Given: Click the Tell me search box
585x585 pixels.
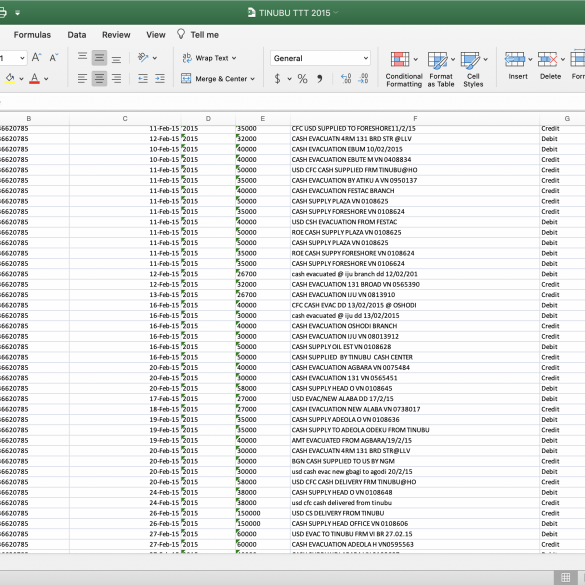Looking at the screenshot, I should (x=198, y=35).
